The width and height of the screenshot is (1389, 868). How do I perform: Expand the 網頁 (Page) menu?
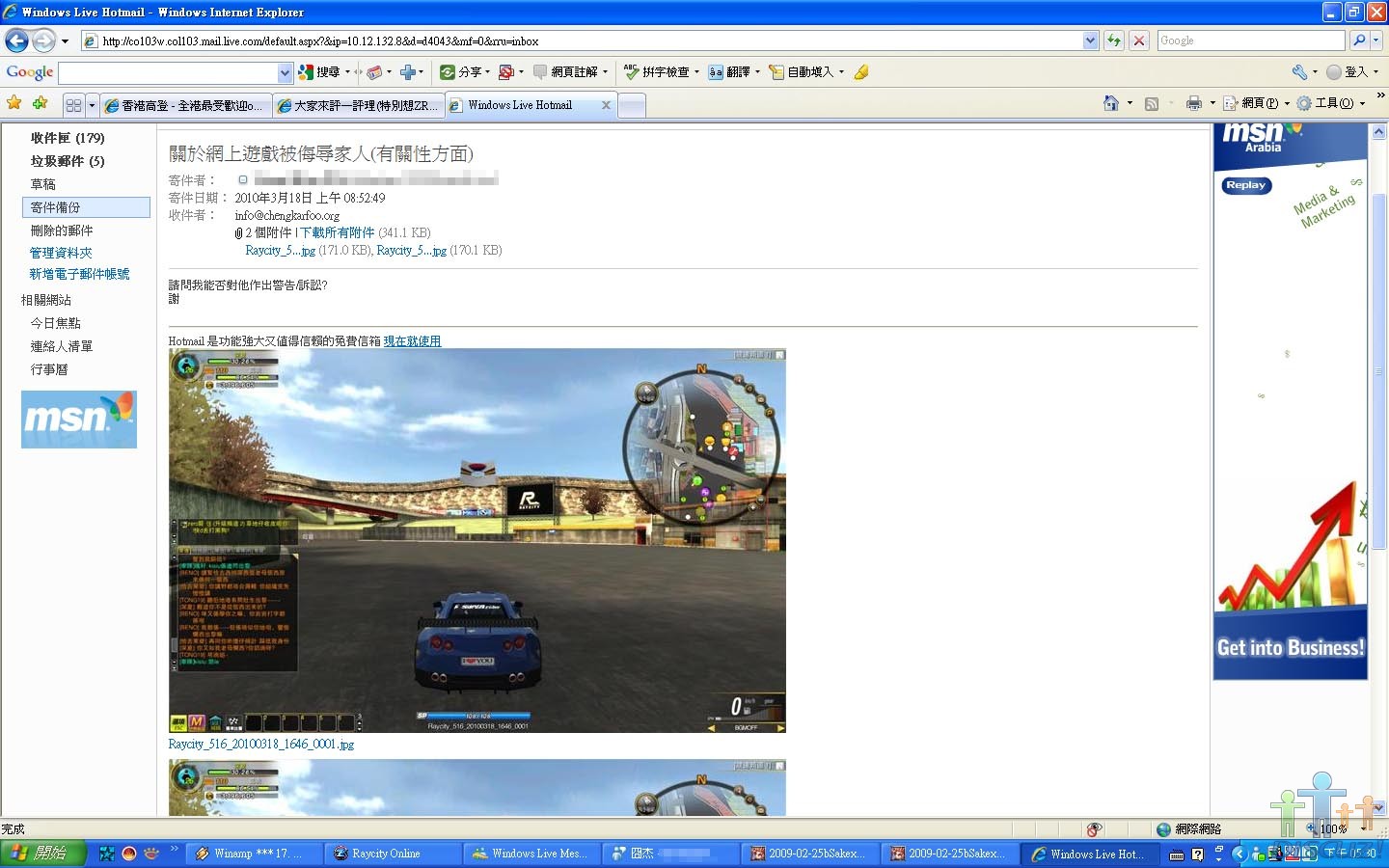(1258, 103)
